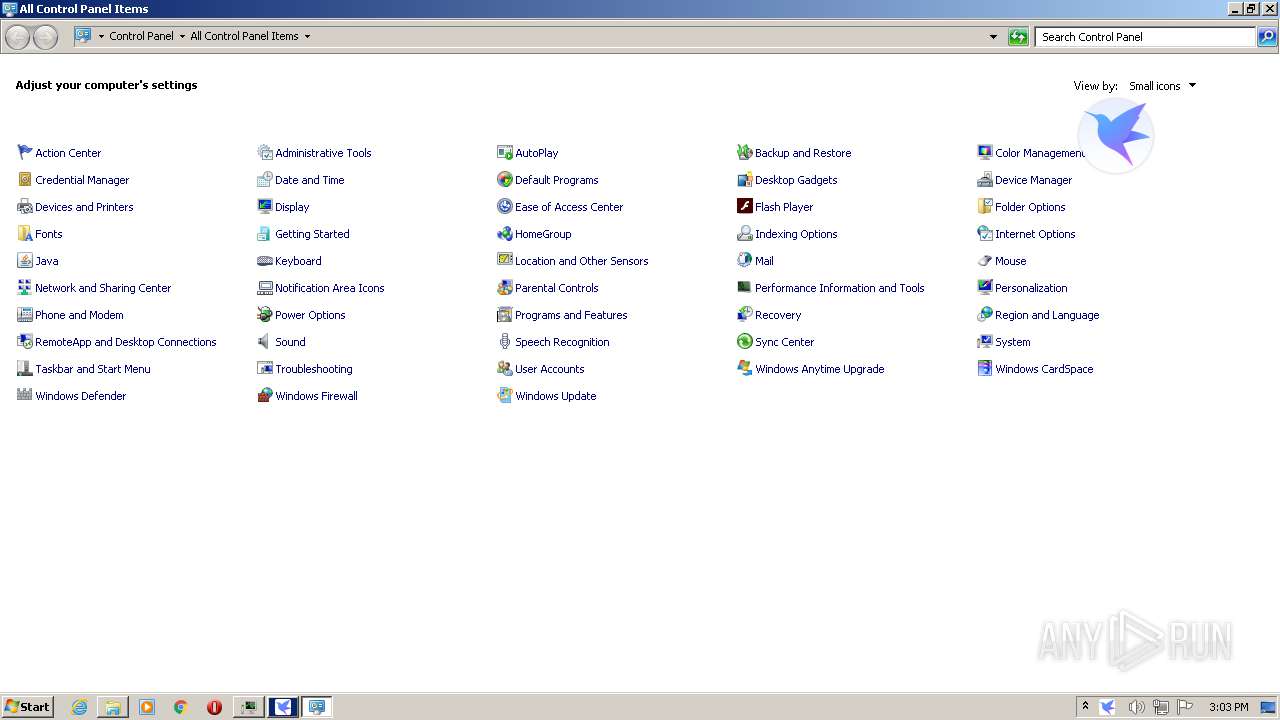
Task: Open the Mouse icon
Action: pyautogui.click(x=985, y=261)
